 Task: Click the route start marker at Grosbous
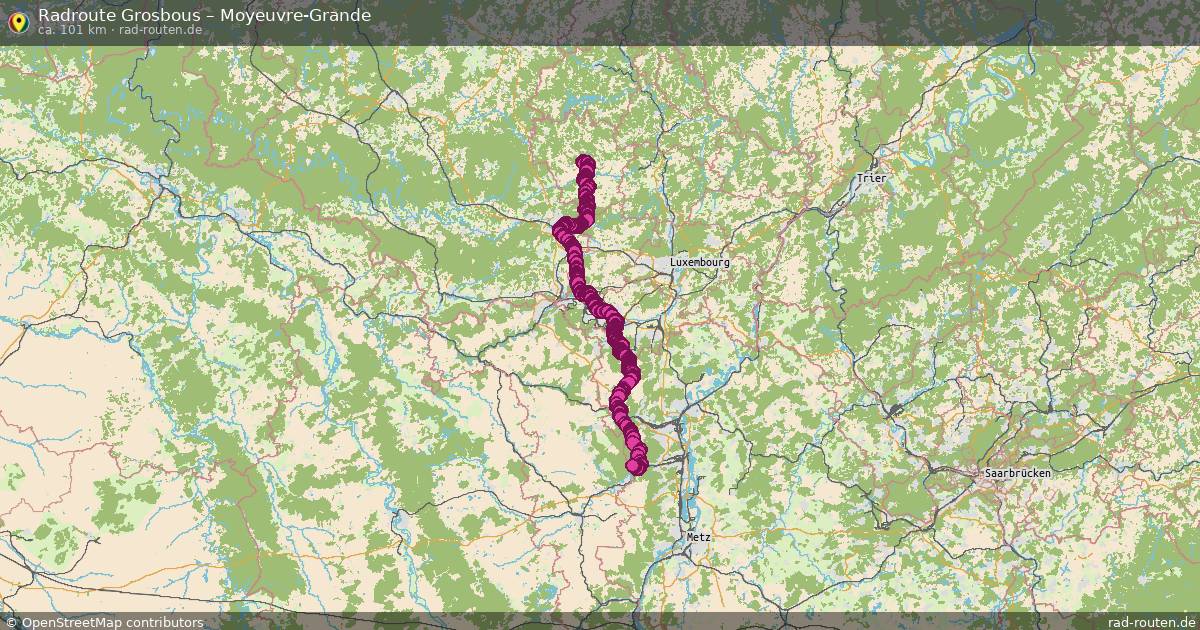point(586,163)
